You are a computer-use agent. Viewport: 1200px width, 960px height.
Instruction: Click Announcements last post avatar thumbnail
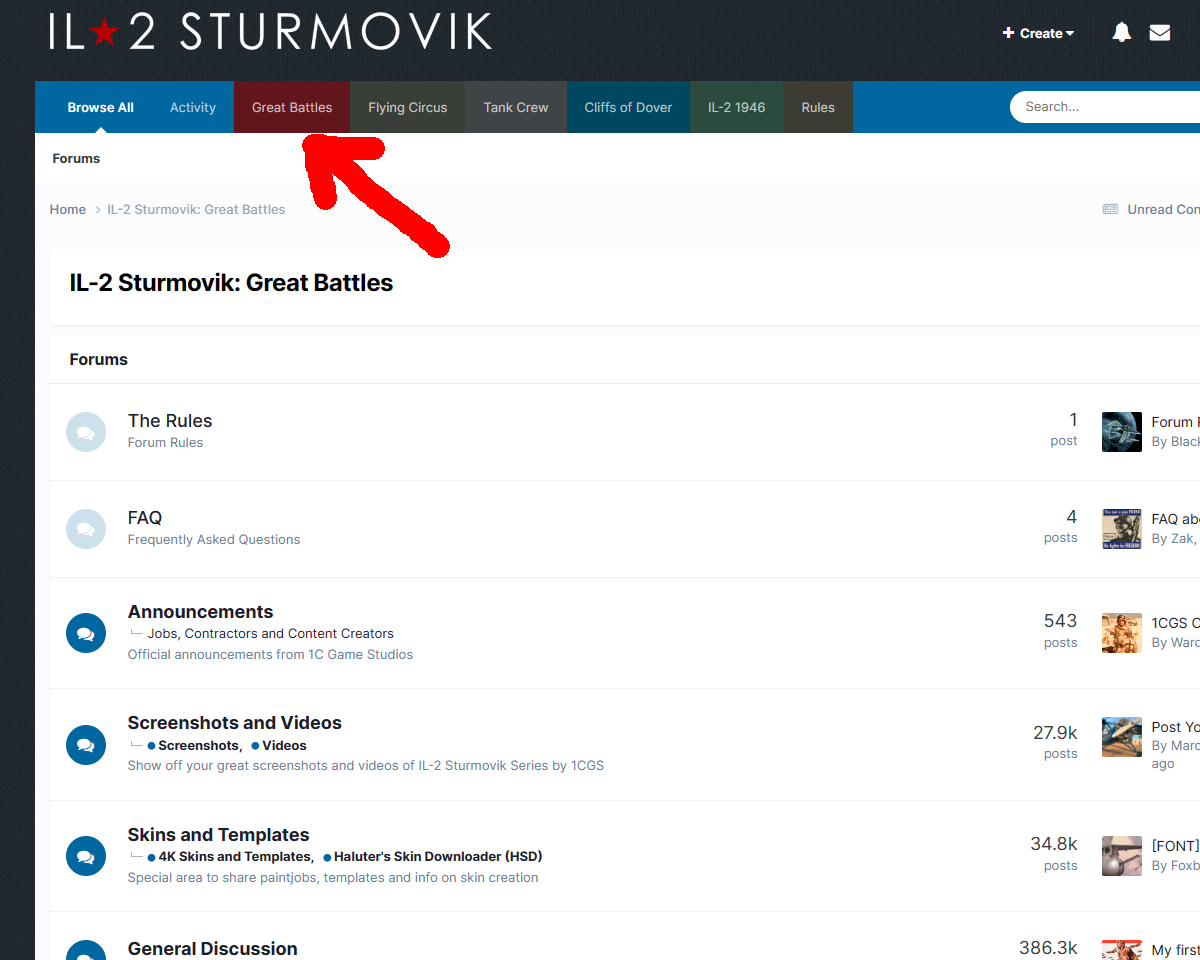point(1122,633)
